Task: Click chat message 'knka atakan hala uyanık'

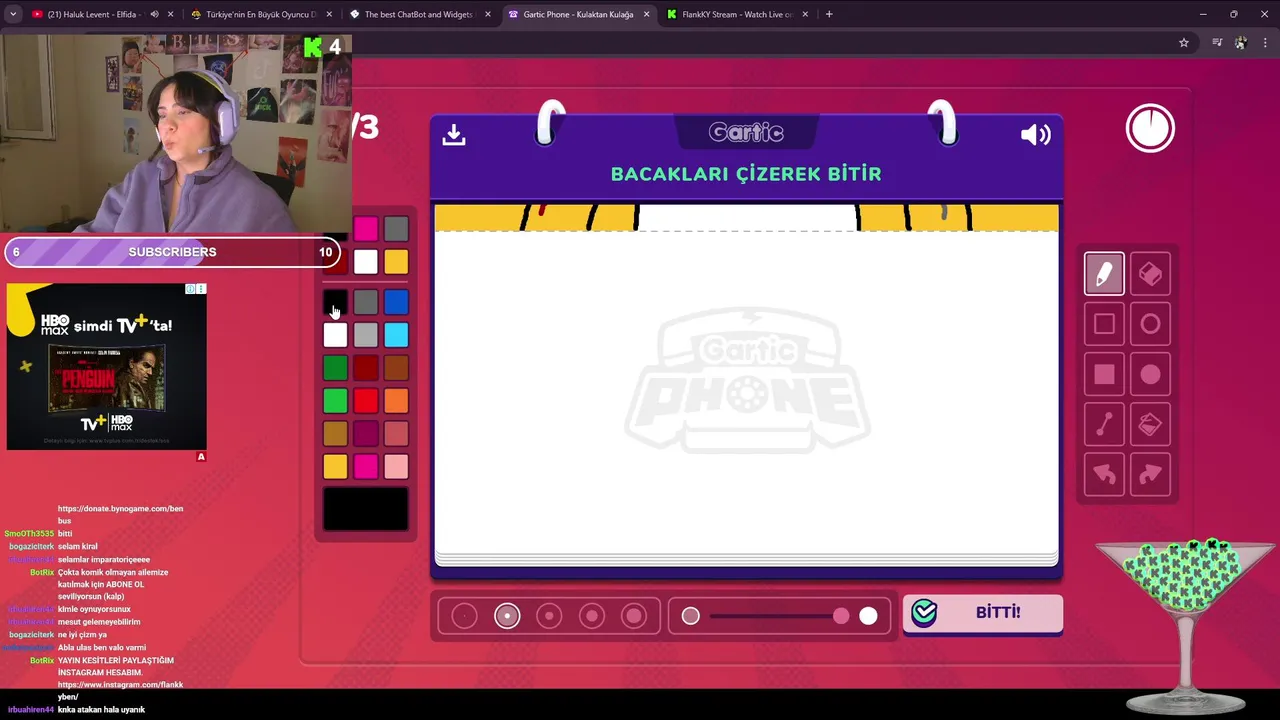Action: [101, 710]
